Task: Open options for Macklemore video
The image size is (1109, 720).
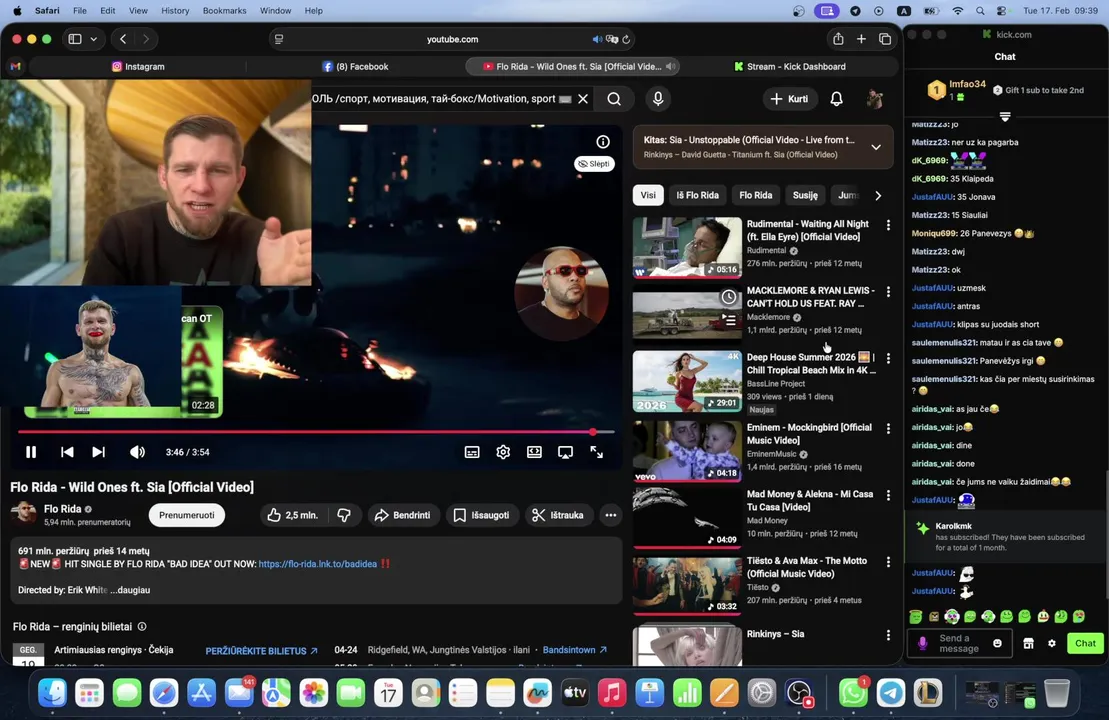Action: pos(888,291)
